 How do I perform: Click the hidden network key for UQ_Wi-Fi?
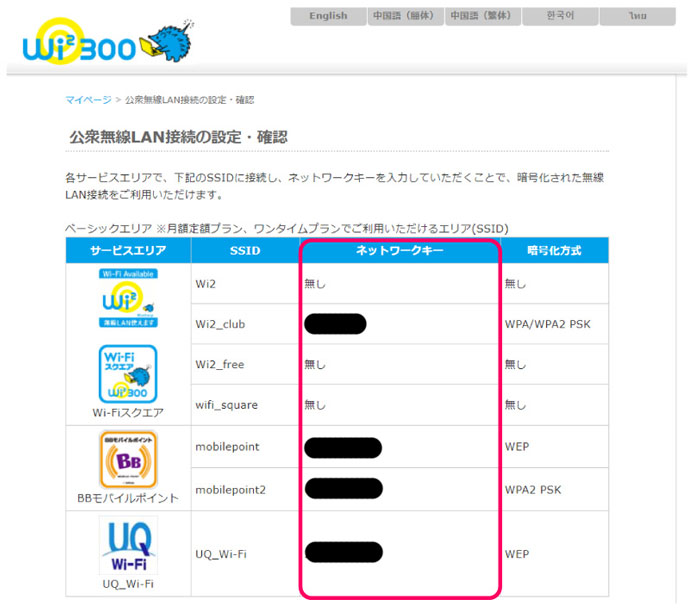point(343,552)
